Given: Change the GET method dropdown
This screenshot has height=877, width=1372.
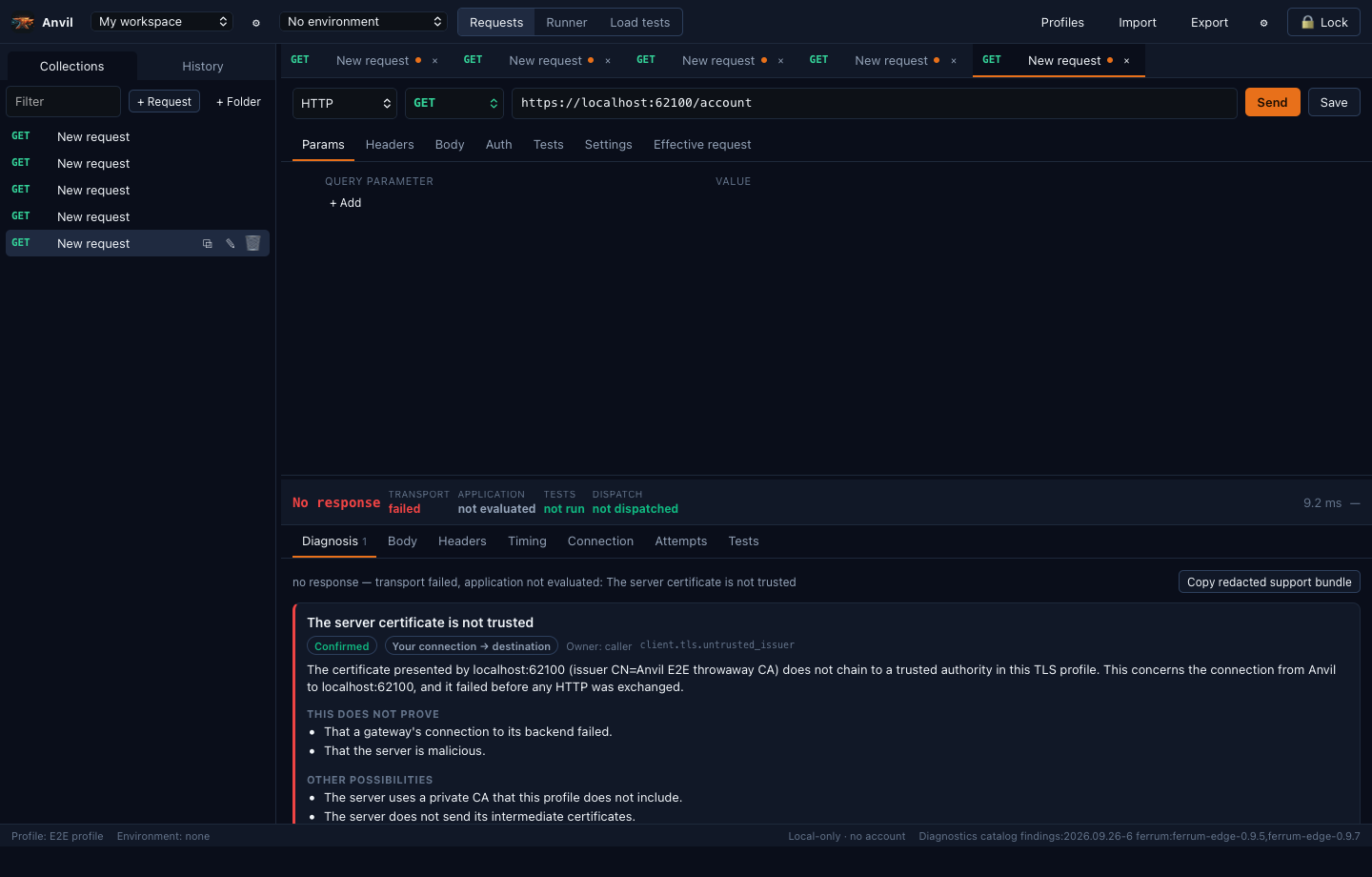Looking at the screenshot, I should pos(454,103).
